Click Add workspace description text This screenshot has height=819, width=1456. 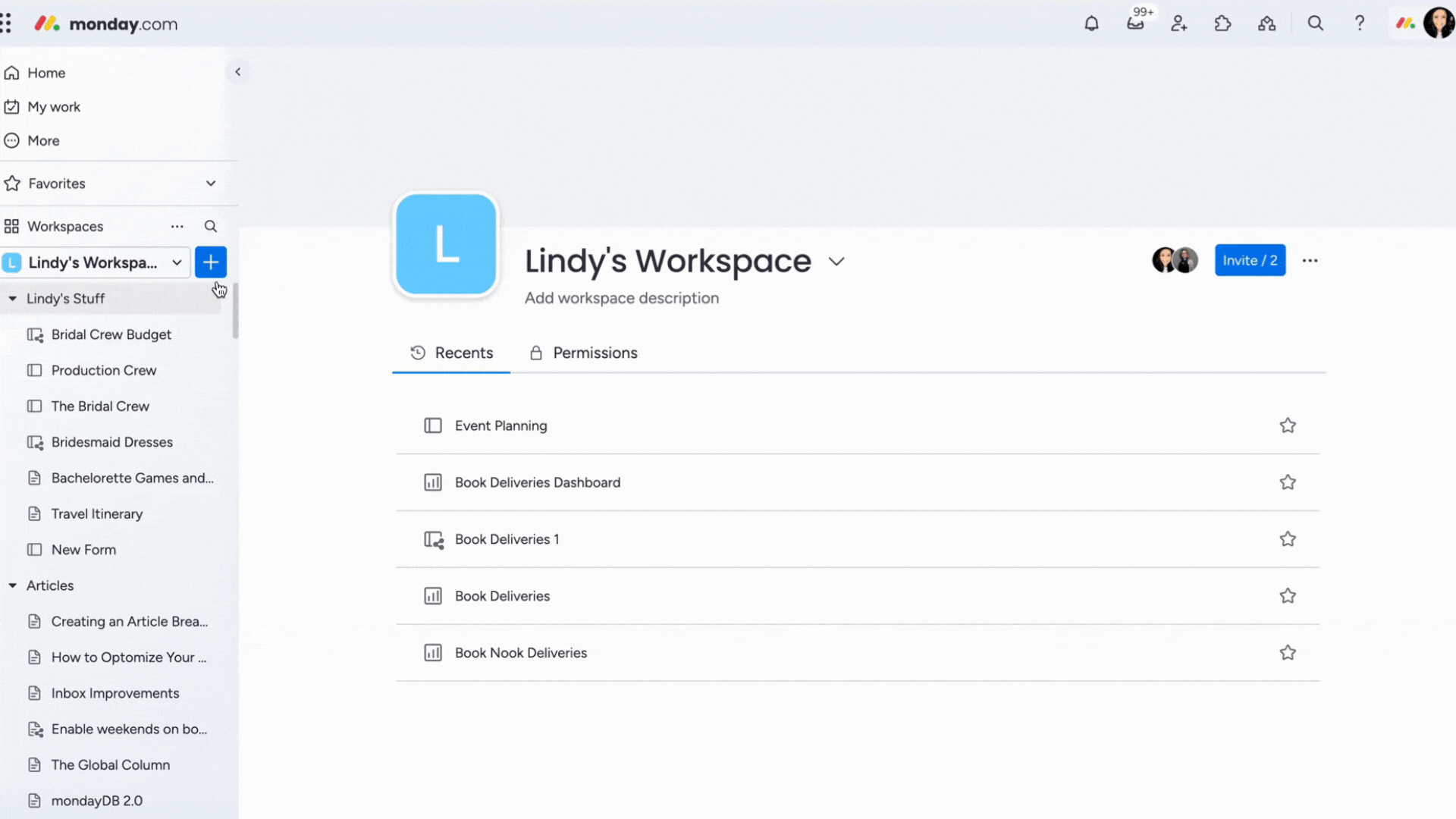622,298
